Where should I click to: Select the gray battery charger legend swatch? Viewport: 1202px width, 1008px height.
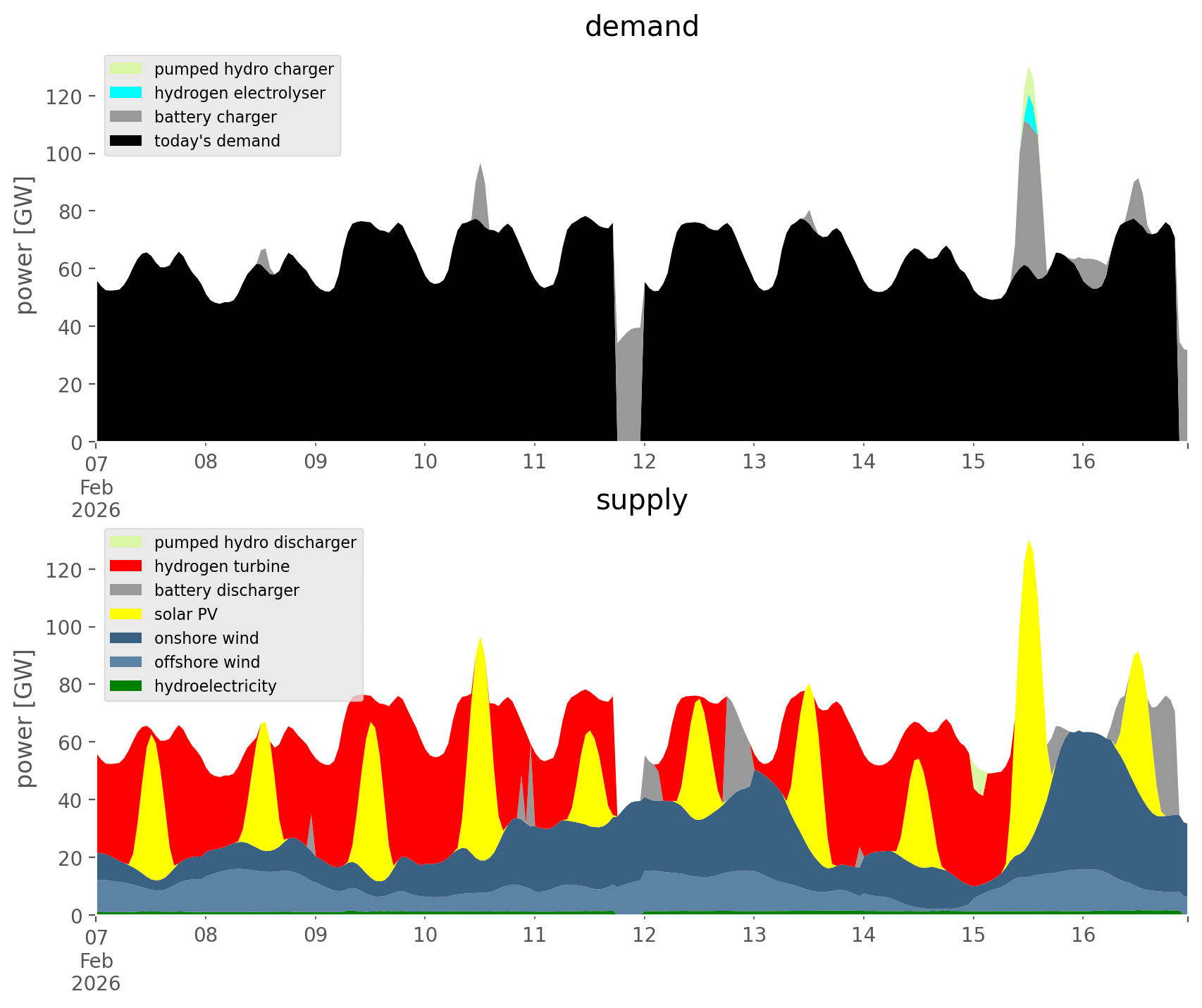click(126, 117)
